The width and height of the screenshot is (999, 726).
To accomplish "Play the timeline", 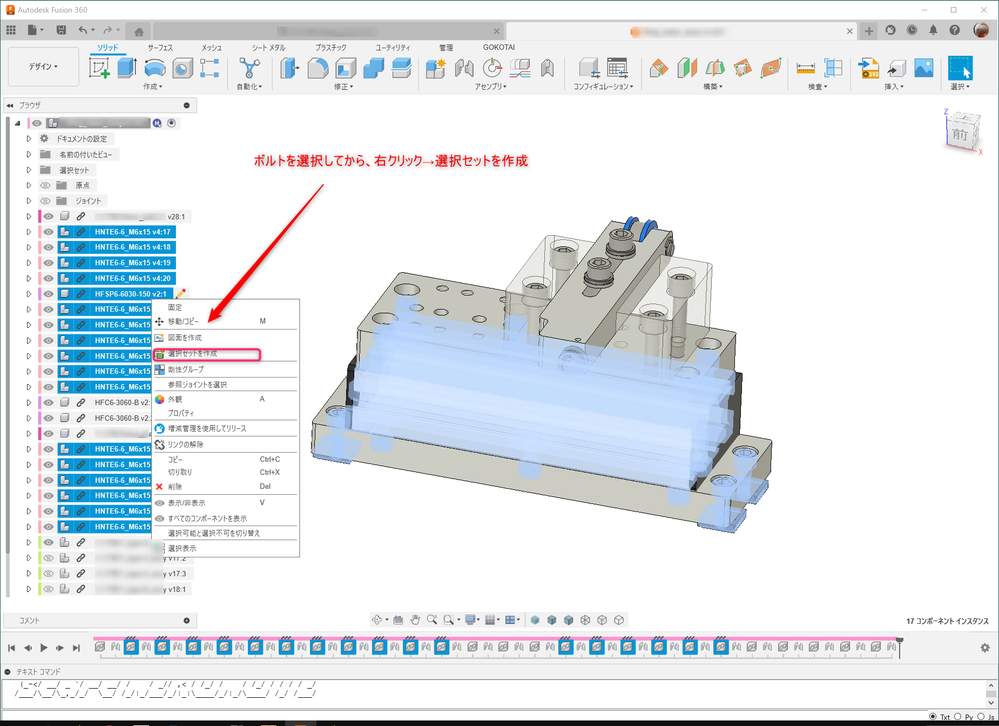I will (x=44, y=648).
